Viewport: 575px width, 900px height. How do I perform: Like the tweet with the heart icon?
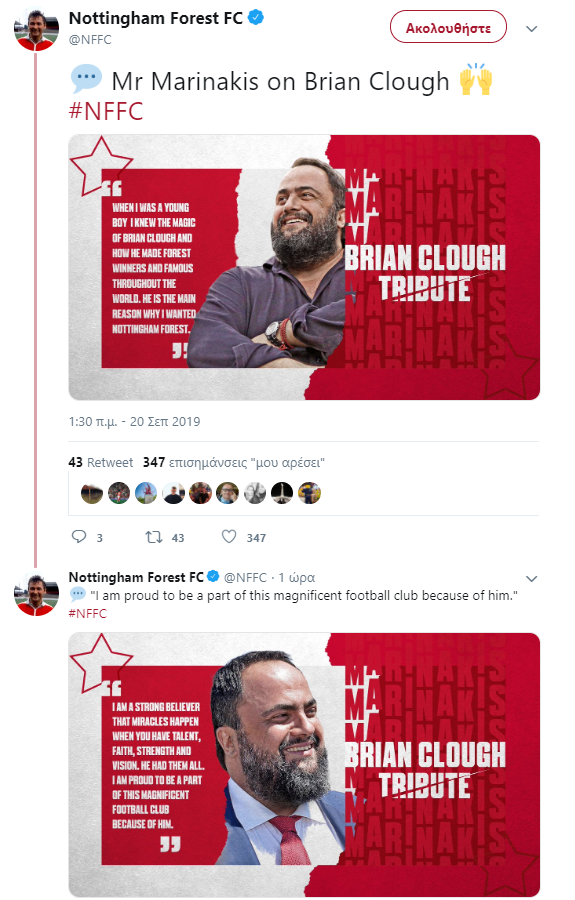coord(229,537)
